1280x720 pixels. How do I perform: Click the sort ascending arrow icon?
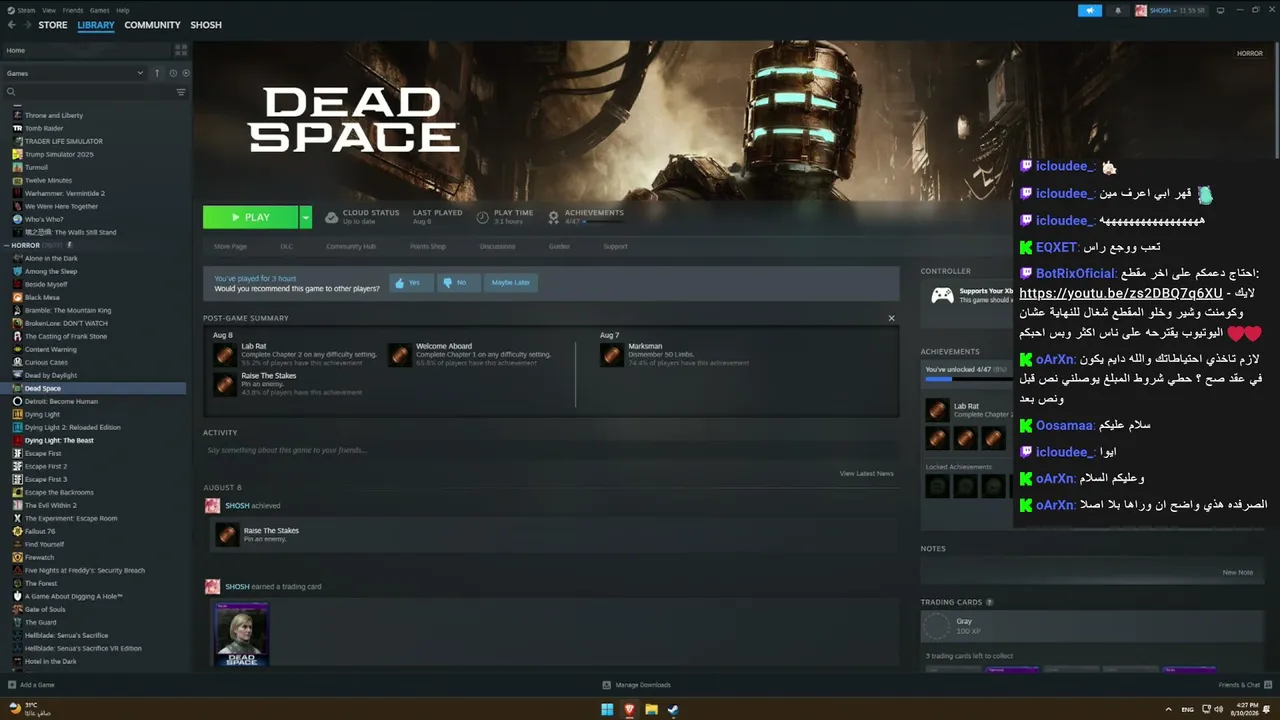[157, 73]
